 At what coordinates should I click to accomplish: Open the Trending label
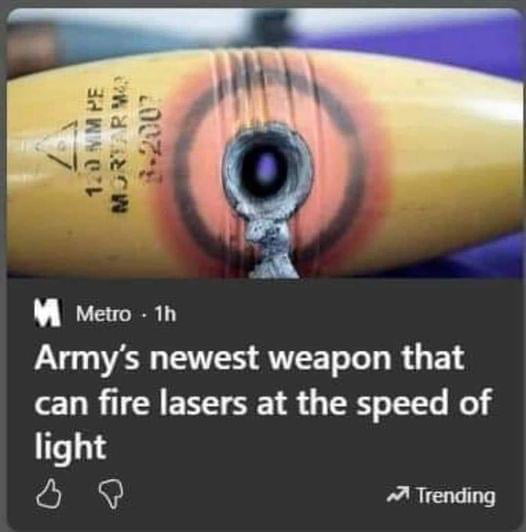456,496
